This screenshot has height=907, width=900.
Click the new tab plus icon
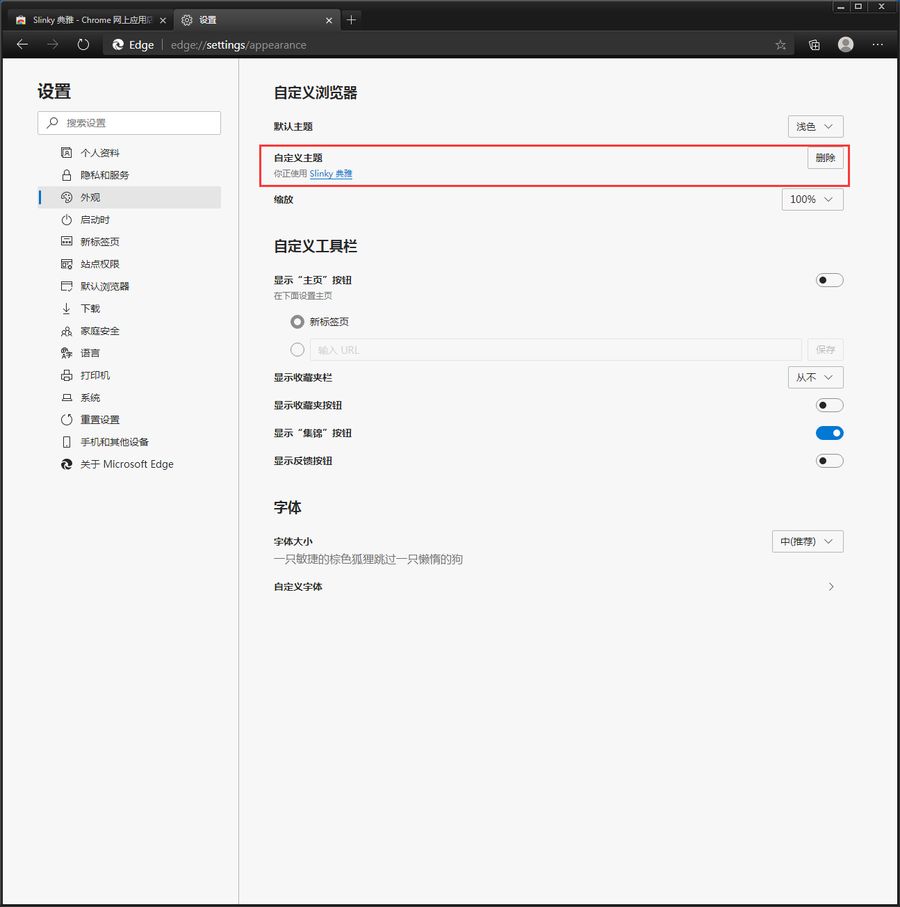point(351,20)
